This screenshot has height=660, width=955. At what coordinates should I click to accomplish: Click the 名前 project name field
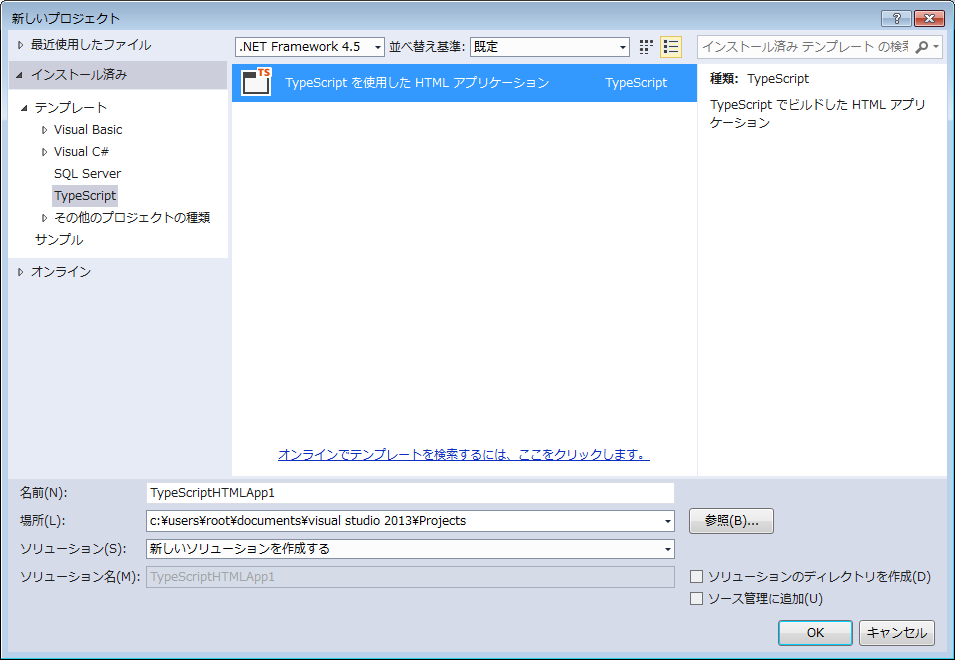pyautogui.click(x=410, y=493)
